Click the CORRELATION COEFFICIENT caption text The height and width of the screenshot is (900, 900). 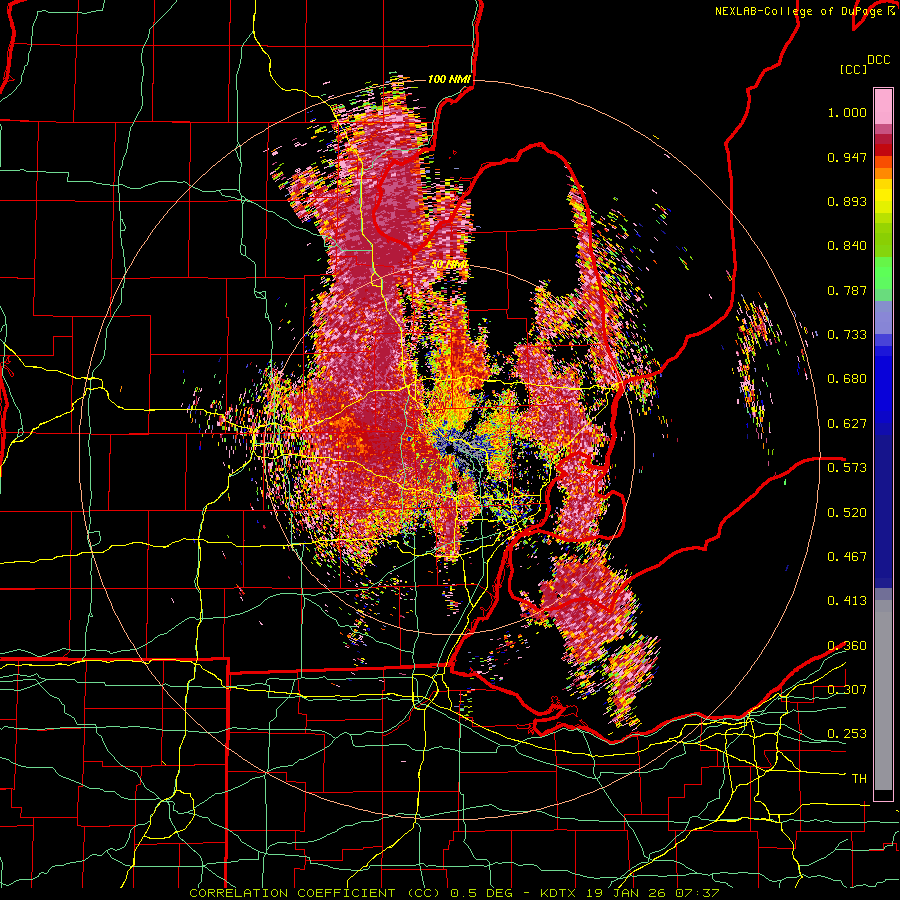coord(292,893)
